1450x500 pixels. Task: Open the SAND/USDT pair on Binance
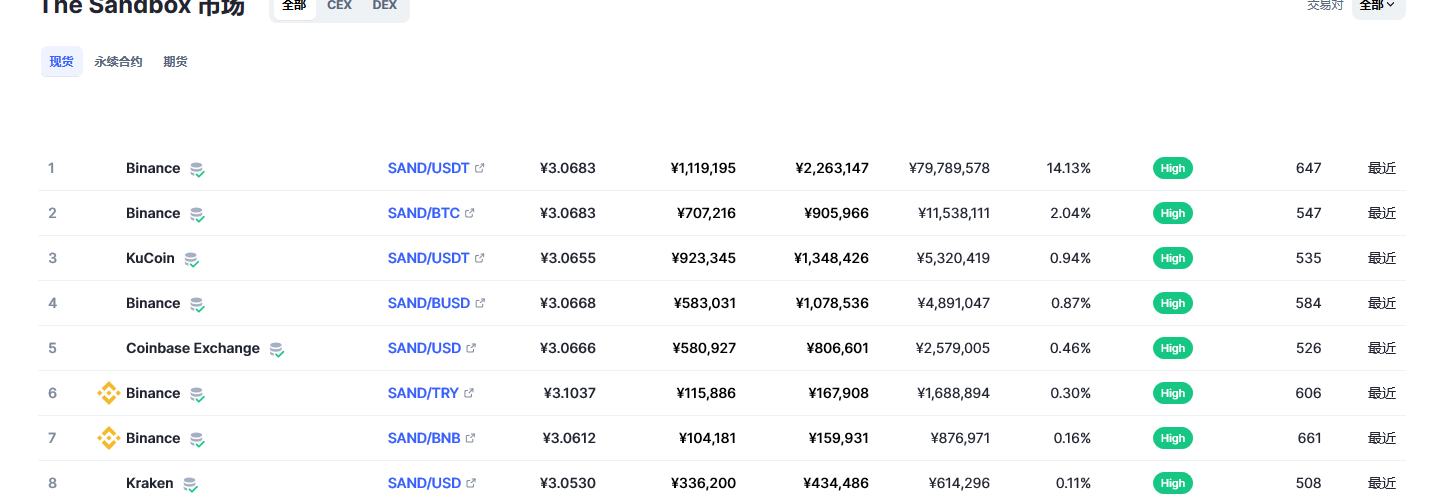coord(429,168)
